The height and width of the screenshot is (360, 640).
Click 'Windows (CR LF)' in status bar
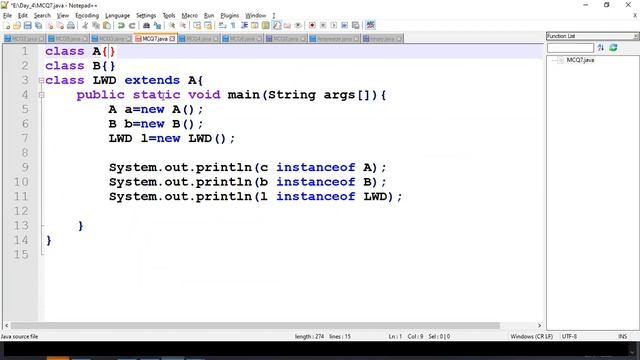coord(531,336)
